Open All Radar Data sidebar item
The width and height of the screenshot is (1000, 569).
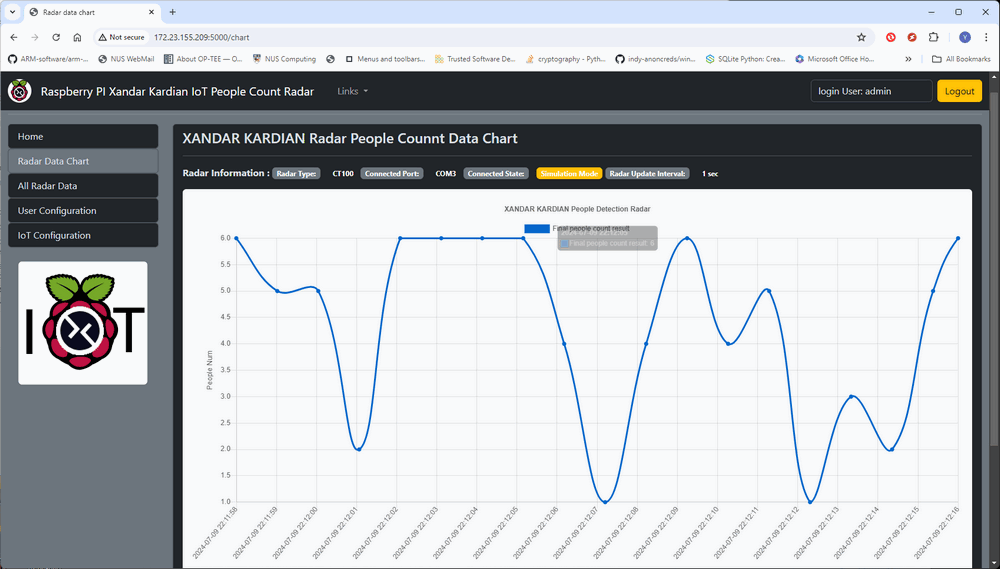[x=83, y=186]
